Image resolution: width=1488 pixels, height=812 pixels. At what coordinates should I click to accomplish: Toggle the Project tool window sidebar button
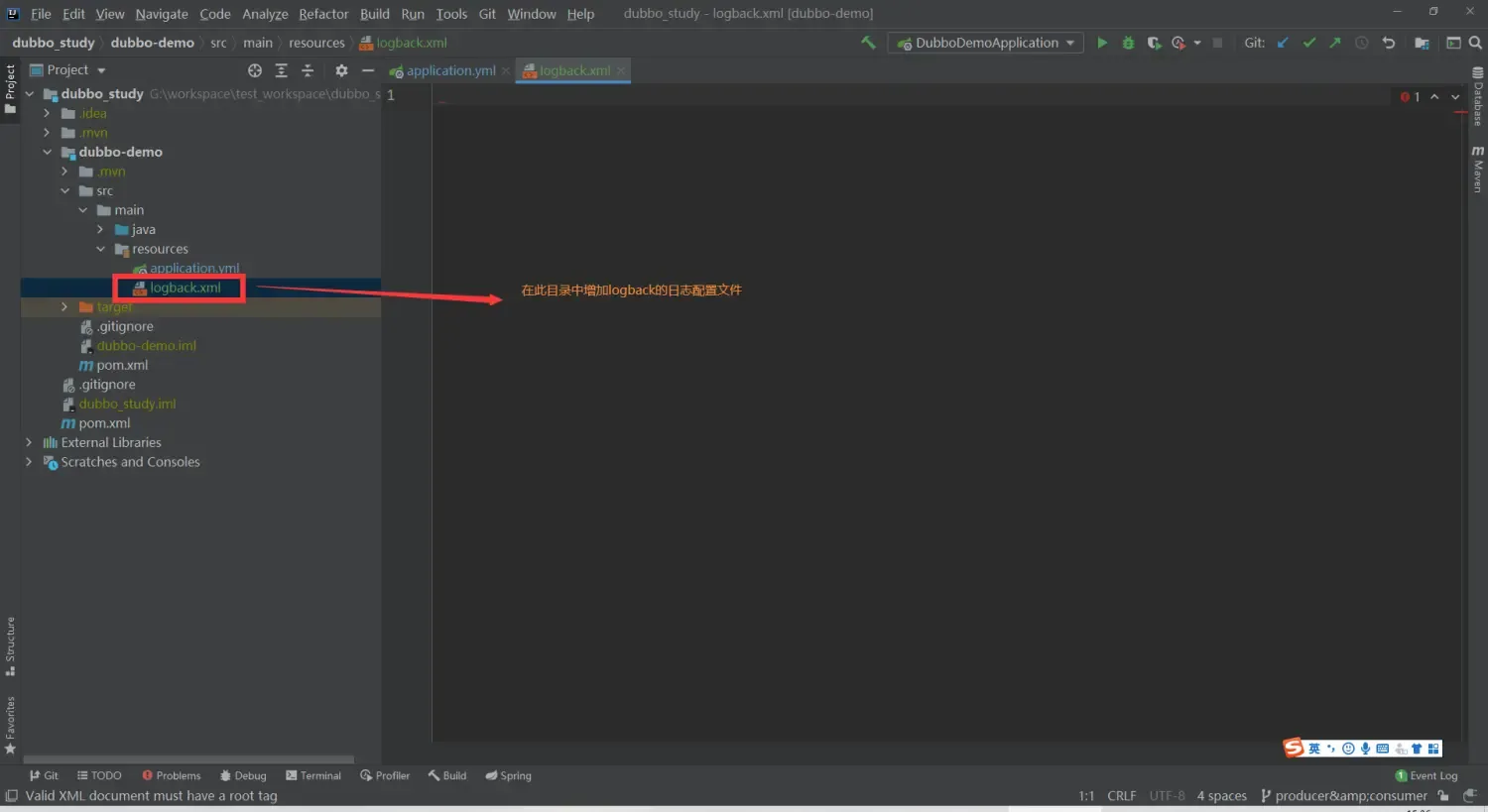point(10,88)
